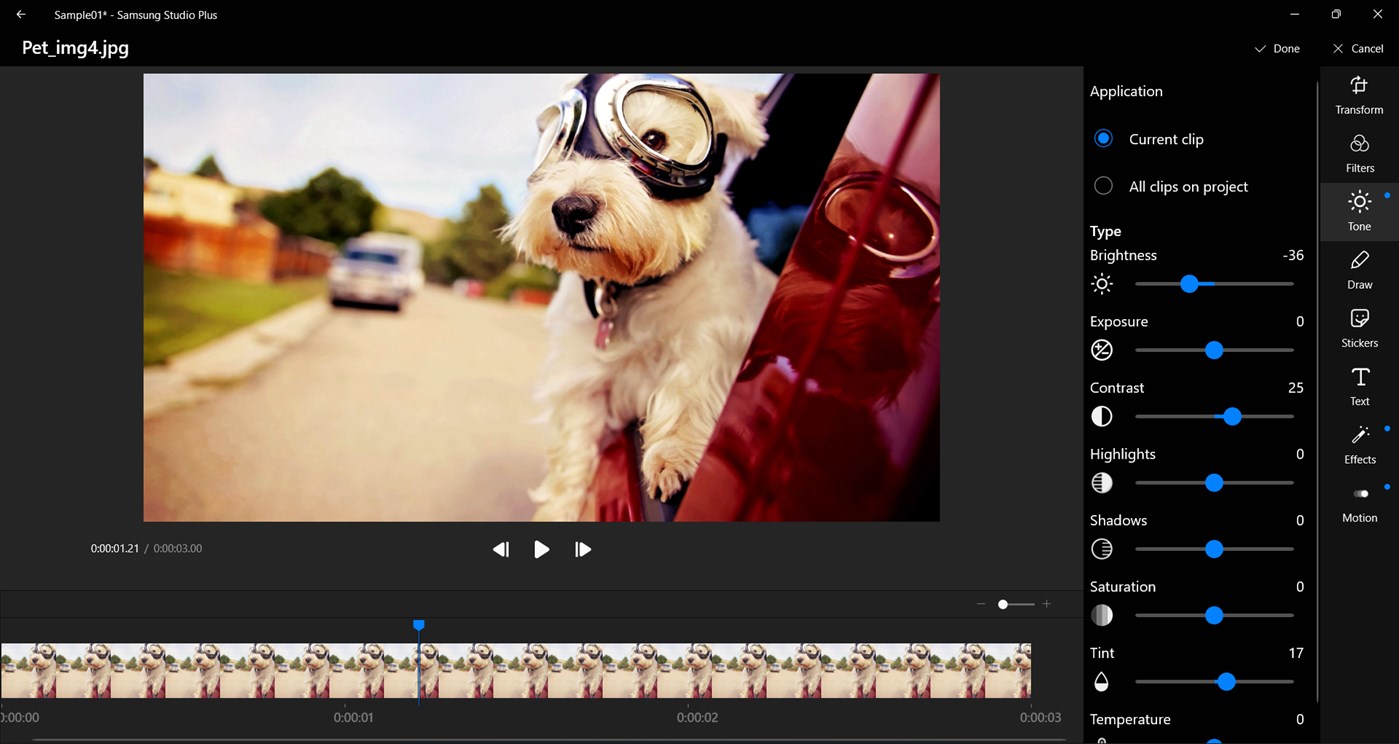
Task: Zoom out the timeline with minus
Action: tap(981, 604)
